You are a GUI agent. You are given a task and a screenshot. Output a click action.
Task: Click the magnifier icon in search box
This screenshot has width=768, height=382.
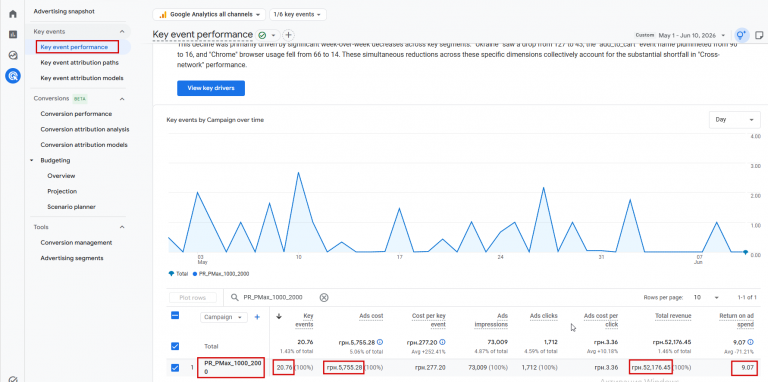click(235, 297)
